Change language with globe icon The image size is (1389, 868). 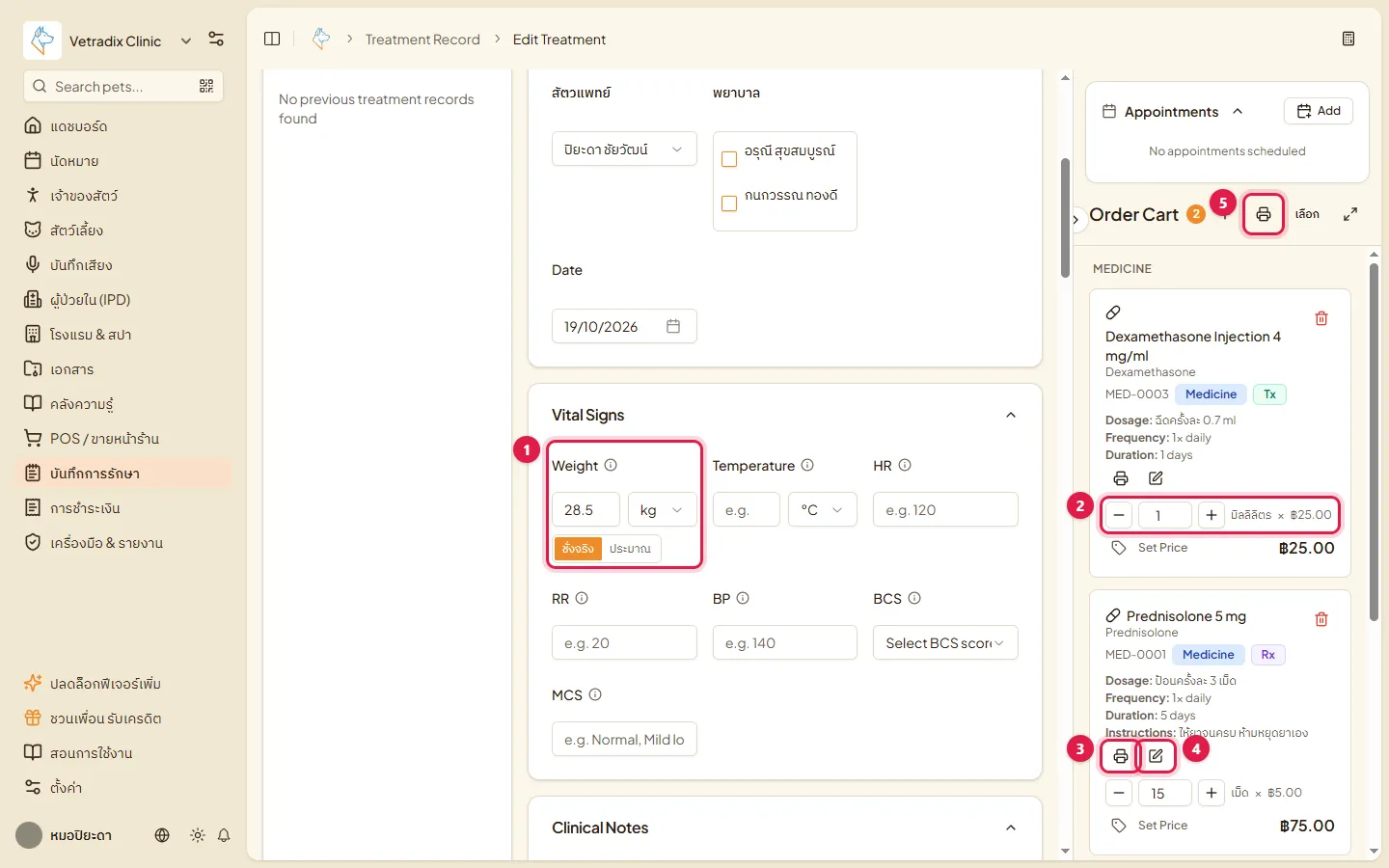162,835
